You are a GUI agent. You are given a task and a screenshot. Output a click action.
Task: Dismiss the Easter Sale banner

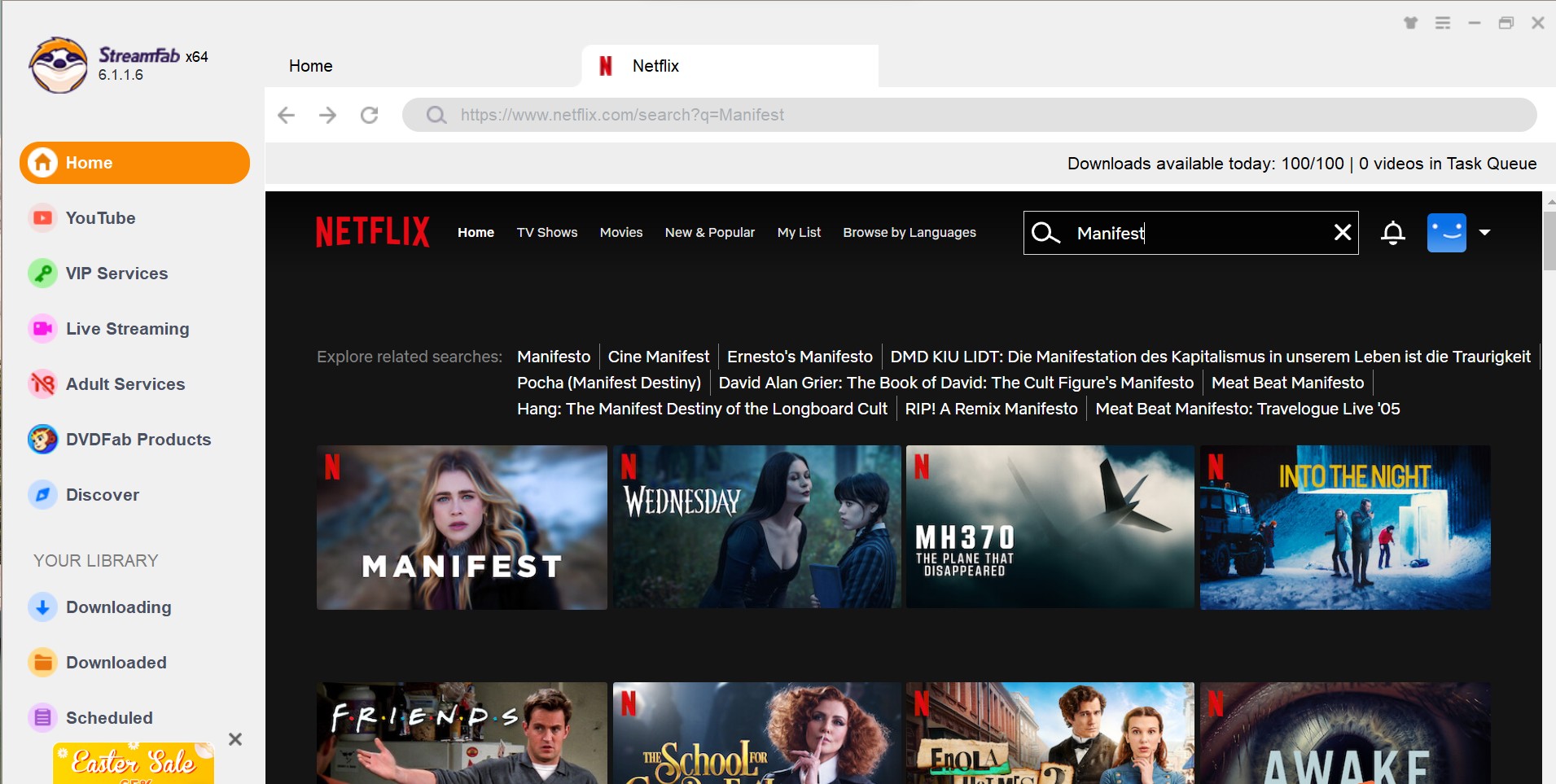(x=235, y=739)
